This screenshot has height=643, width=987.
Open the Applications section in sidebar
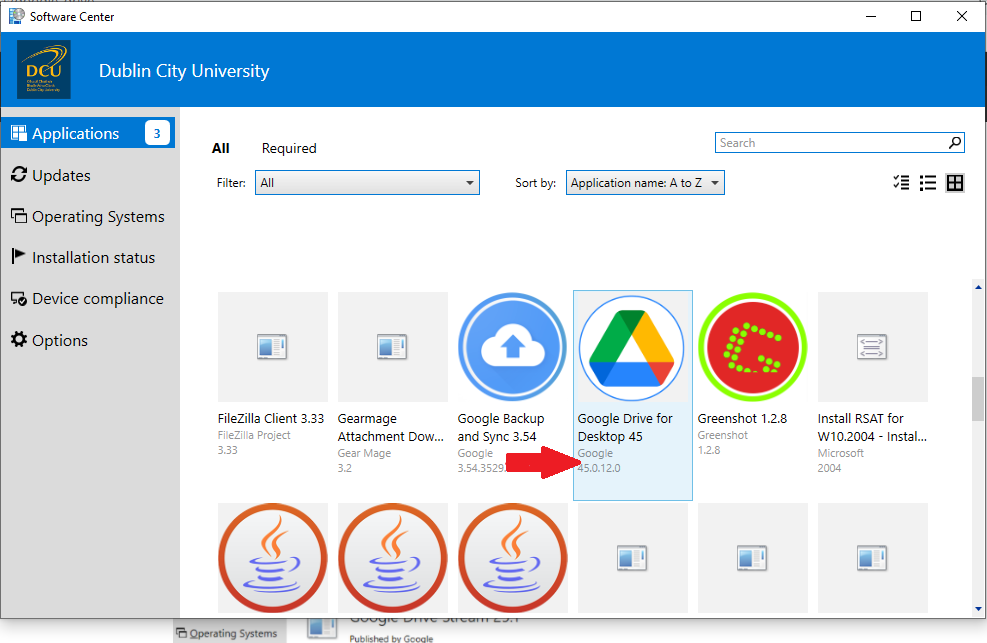[x=88, y=133]
